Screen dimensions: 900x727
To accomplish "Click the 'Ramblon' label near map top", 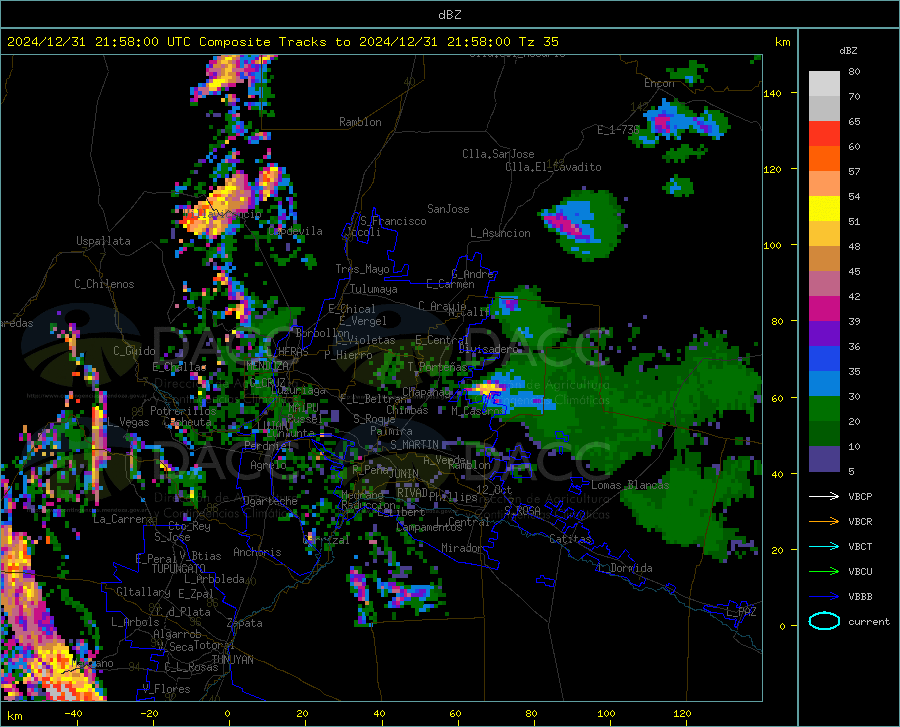I will (360, 122).
